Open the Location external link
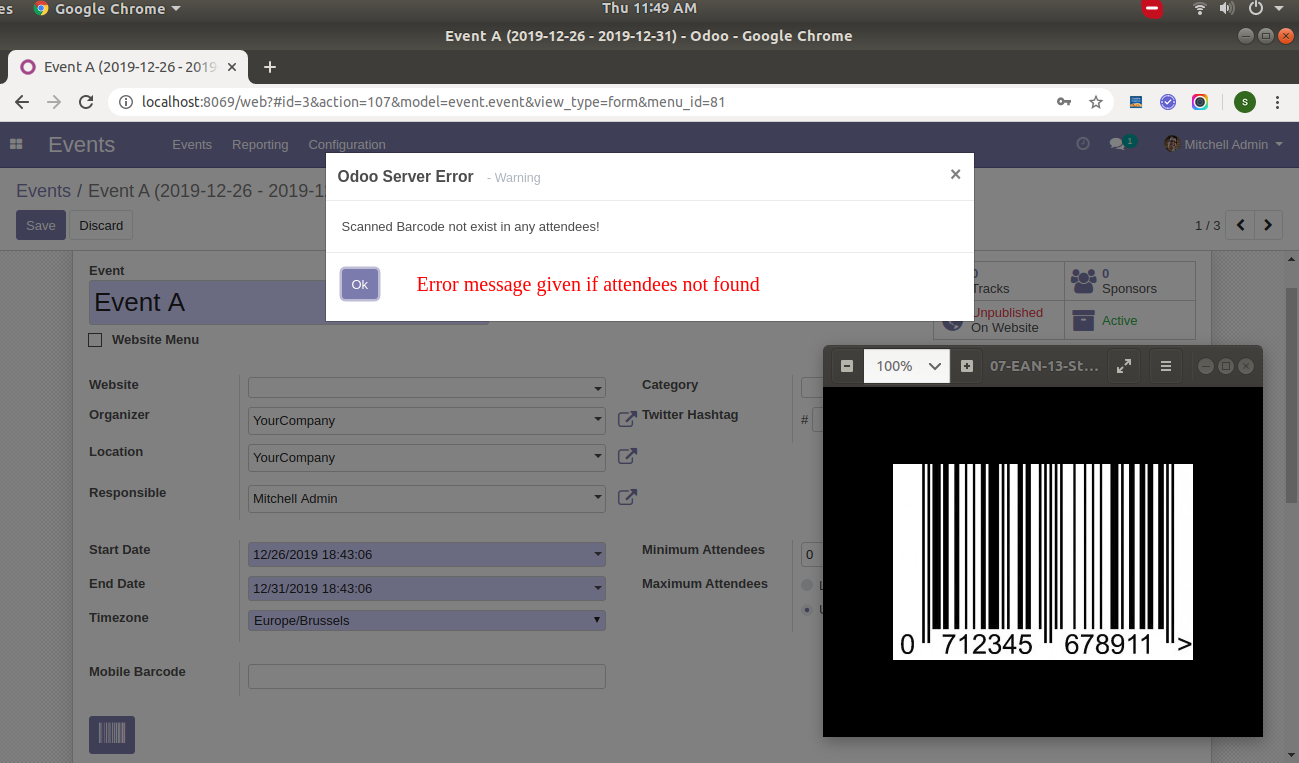This screenshot has width=1299, height=763. [627, 457]
